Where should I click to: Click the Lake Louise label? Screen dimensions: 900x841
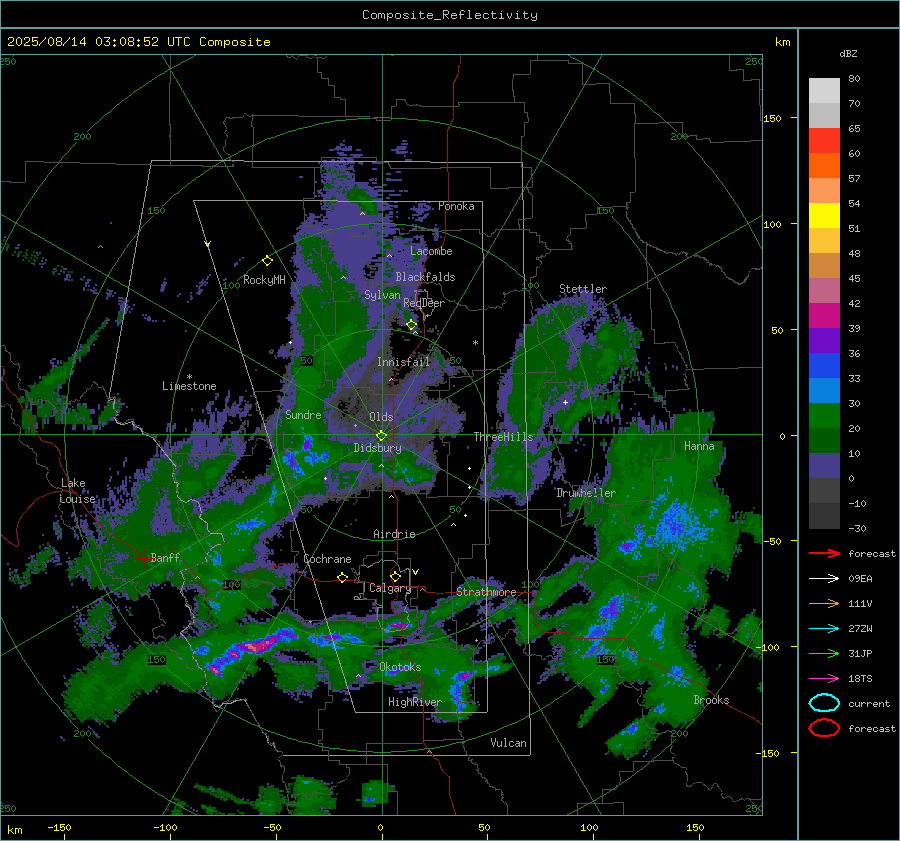click(x=78, y=491)
